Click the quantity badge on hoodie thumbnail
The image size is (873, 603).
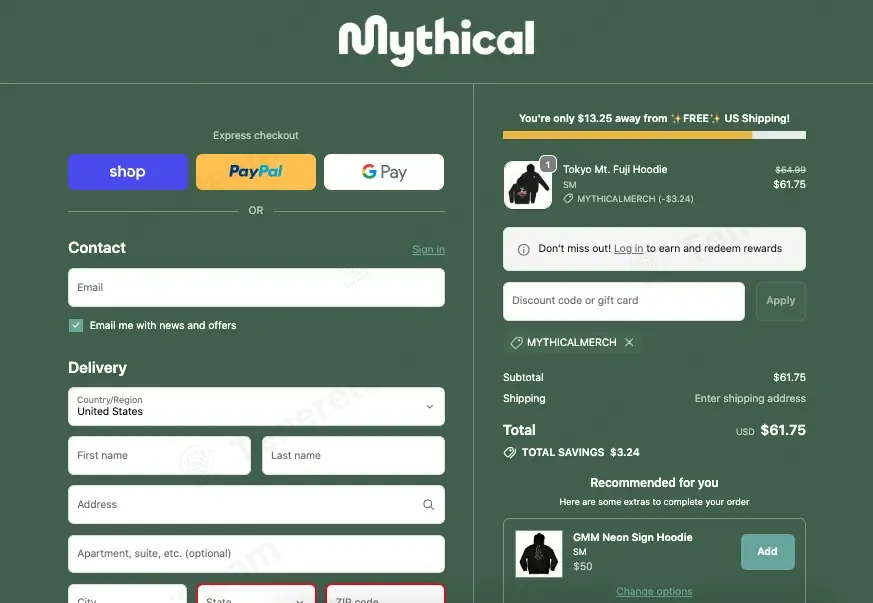[x=548, y=164]
